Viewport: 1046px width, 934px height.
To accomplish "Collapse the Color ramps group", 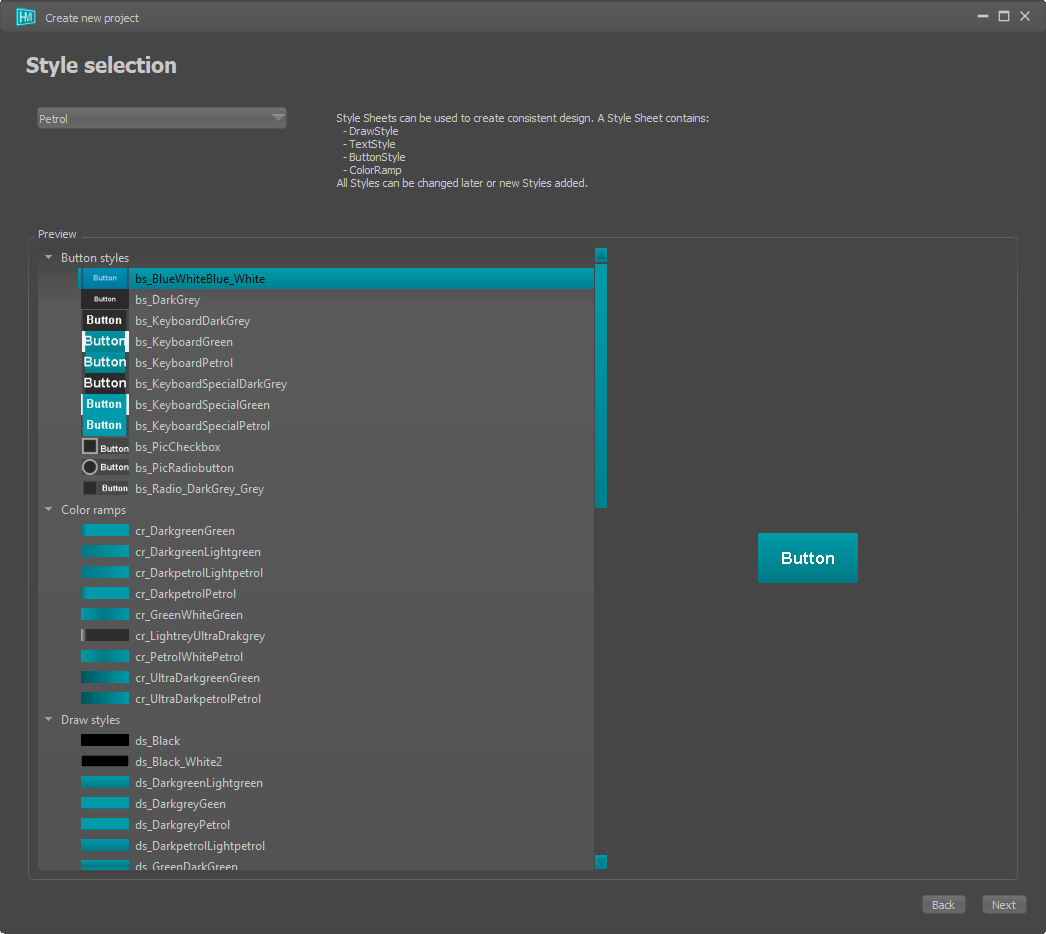I will [49, 510].
